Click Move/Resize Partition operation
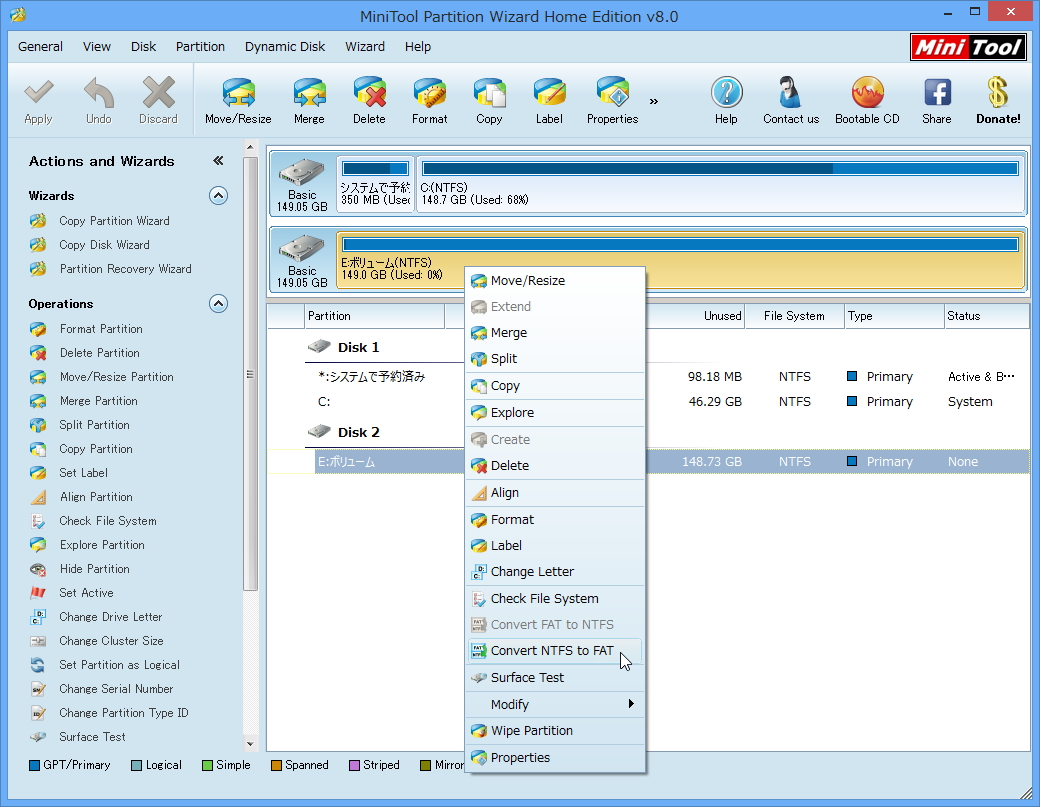1040x807 pixels. coord(117,377)
